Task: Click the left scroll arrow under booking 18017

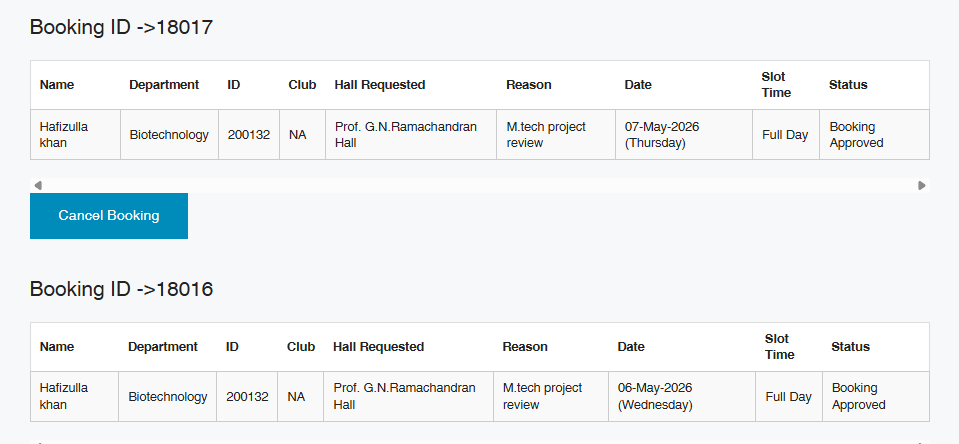Action: click(x=38, y=185)
